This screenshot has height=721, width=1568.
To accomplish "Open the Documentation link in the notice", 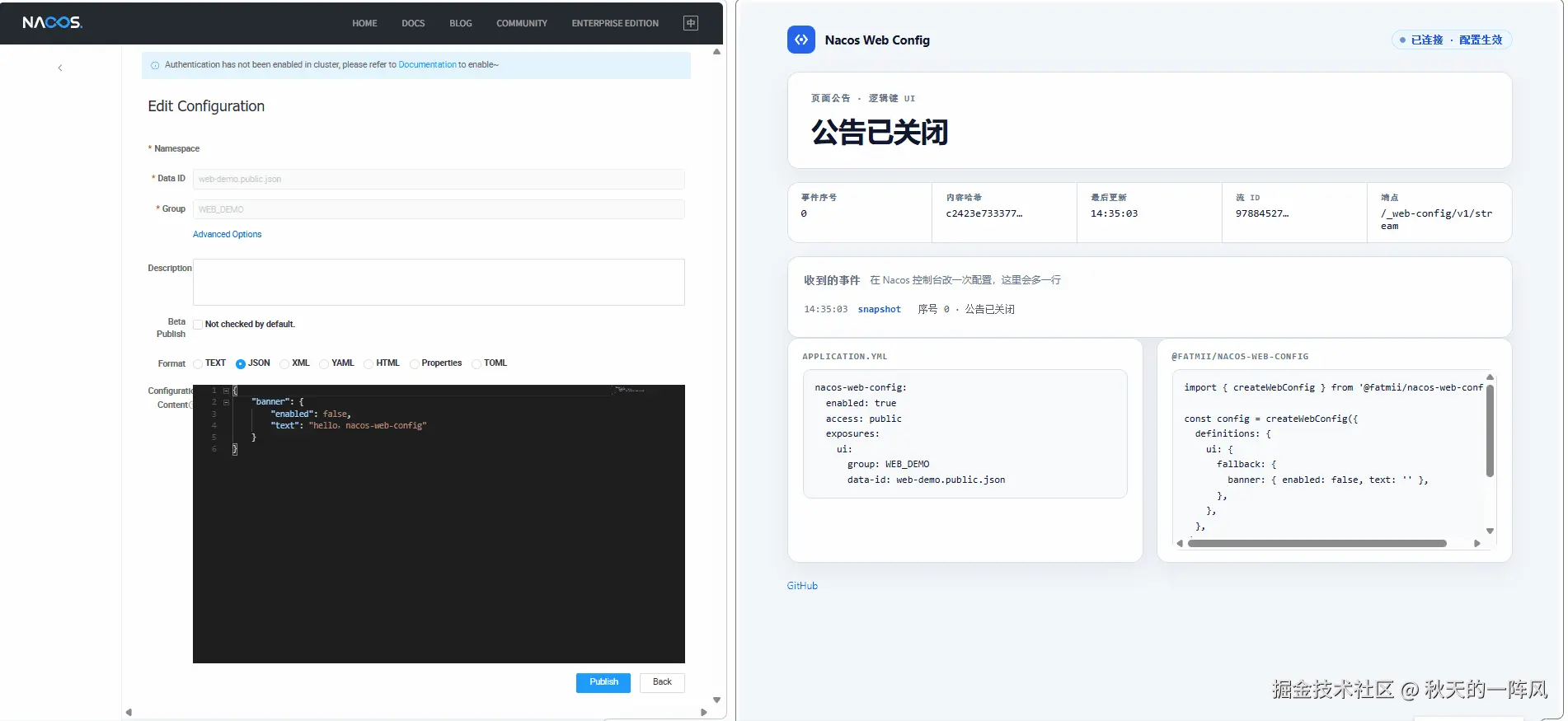I will pos(427,64).
